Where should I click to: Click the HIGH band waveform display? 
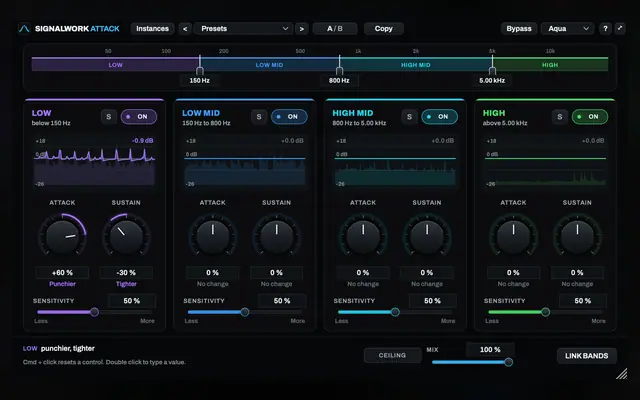point(545,162)
